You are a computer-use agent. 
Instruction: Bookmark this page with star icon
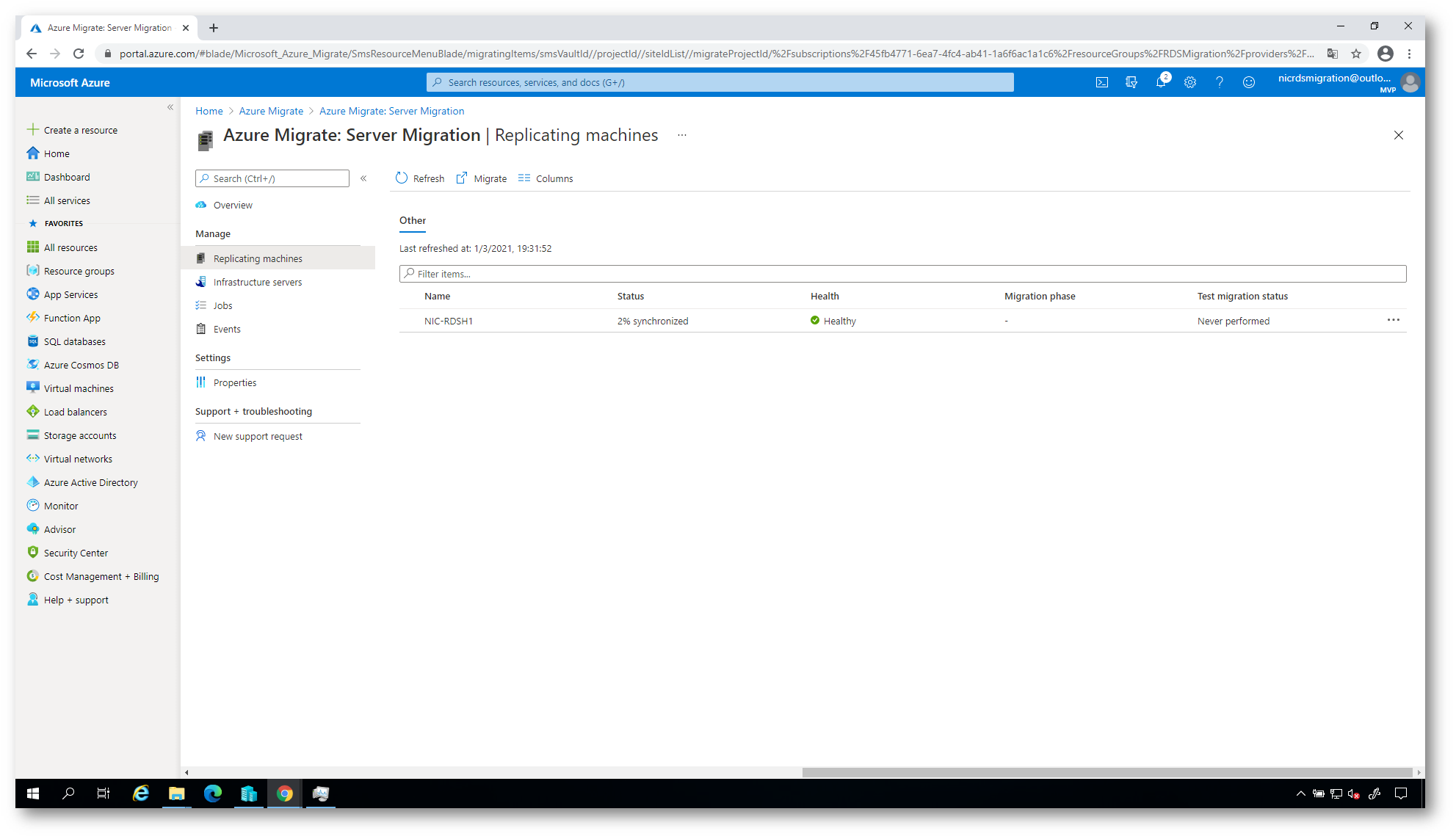[1355, 54]
